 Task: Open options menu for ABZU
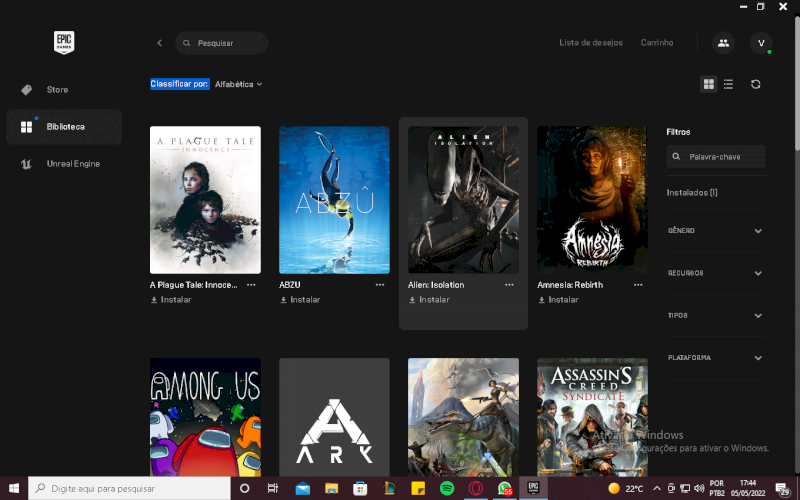(380, 285)
